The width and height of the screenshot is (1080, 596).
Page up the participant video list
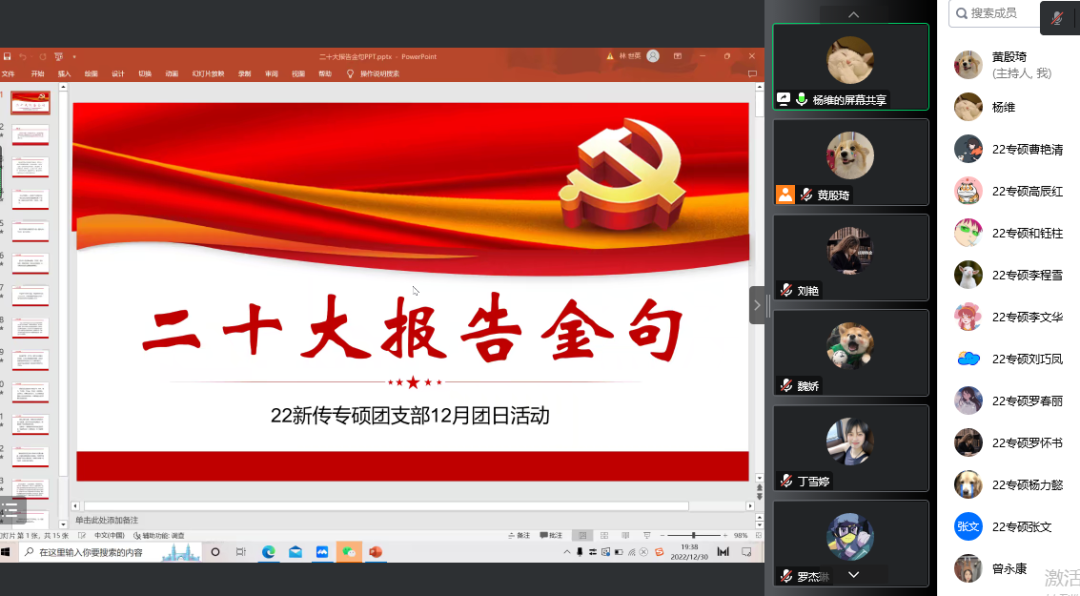tap(853, 14)
